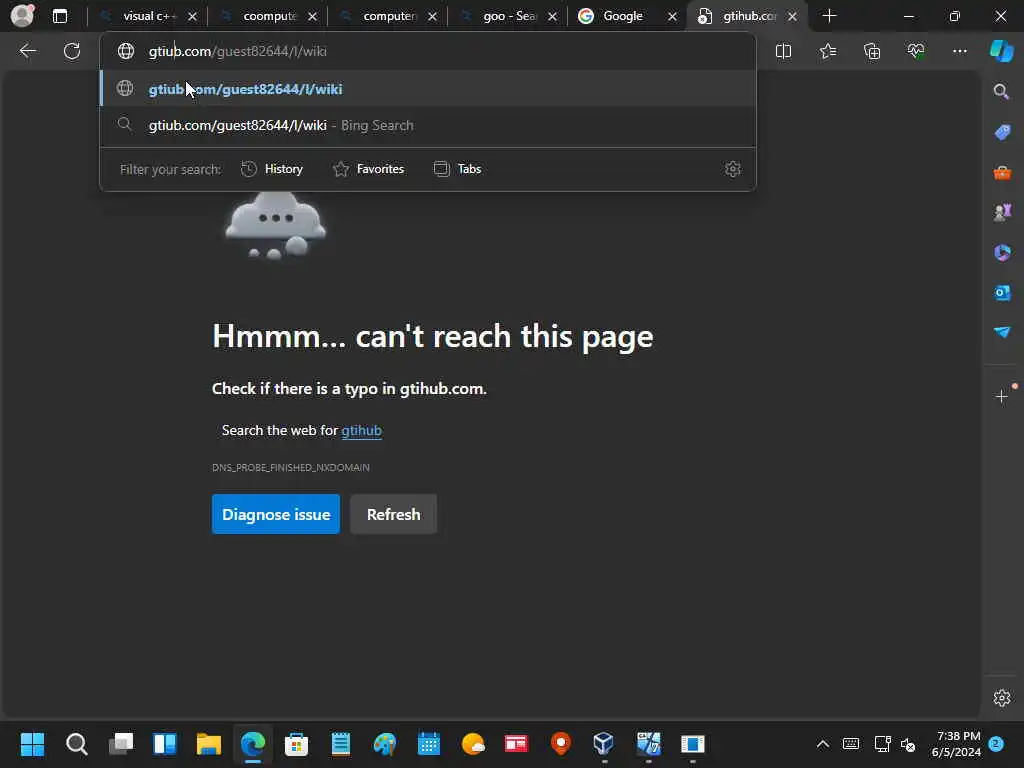Screen dimensions: 1024x768
Task: Filter suggestions by Tabs
Action: point(457,169)
